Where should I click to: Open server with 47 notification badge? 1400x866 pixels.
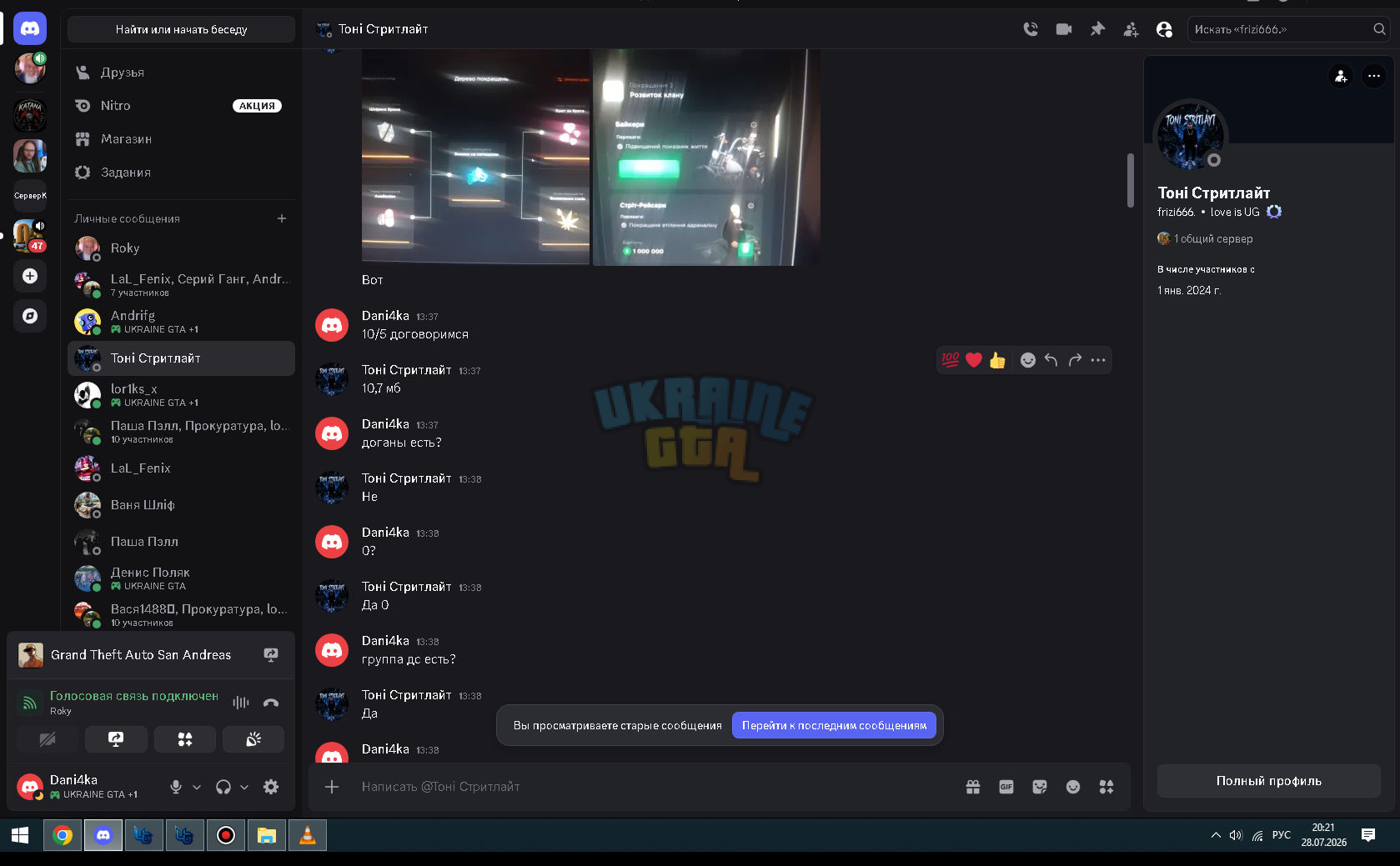point(30,236)
